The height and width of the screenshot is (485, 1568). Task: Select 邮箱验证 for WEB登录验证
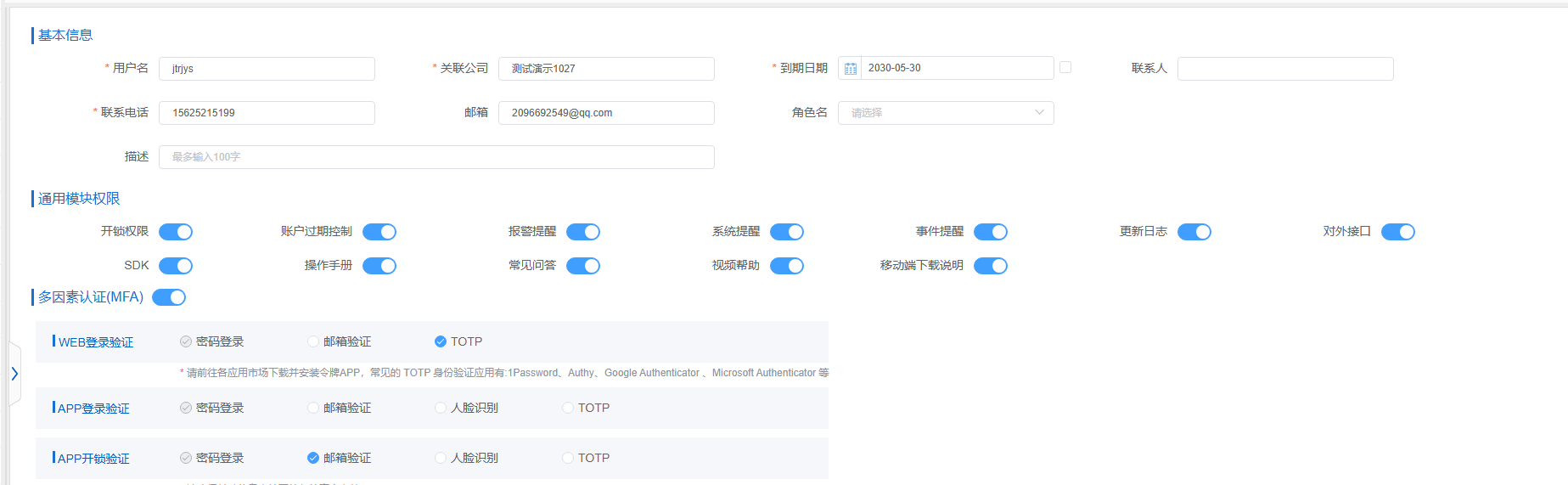(x=313, y=341)
